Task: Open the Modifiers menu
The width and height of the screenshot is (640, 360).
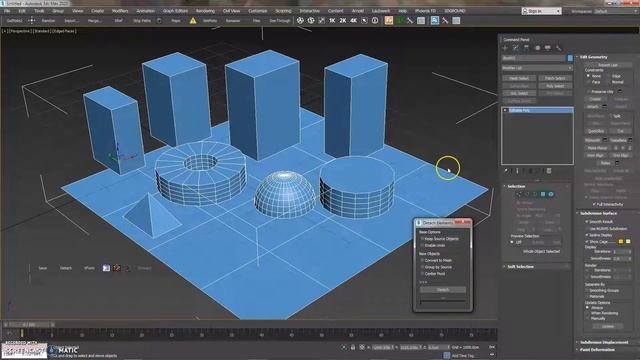Action: [x=120, y=11]
